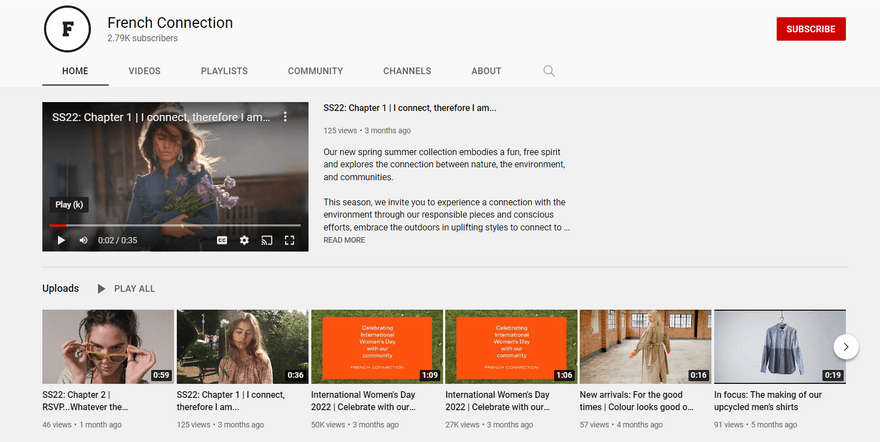Open the 0:36 SS22 Chapter 1 thumbnail
Image resolution: width=880 pixels, height=442 pixels.
[x=242, y=347]
